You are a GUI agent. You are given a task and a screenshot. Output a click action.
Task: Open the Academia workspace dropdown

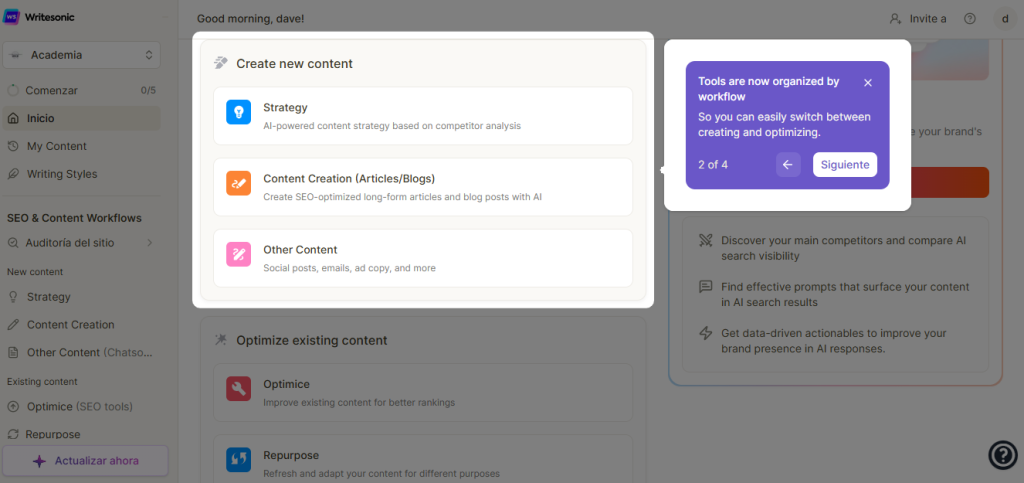[x=81, y=55]
